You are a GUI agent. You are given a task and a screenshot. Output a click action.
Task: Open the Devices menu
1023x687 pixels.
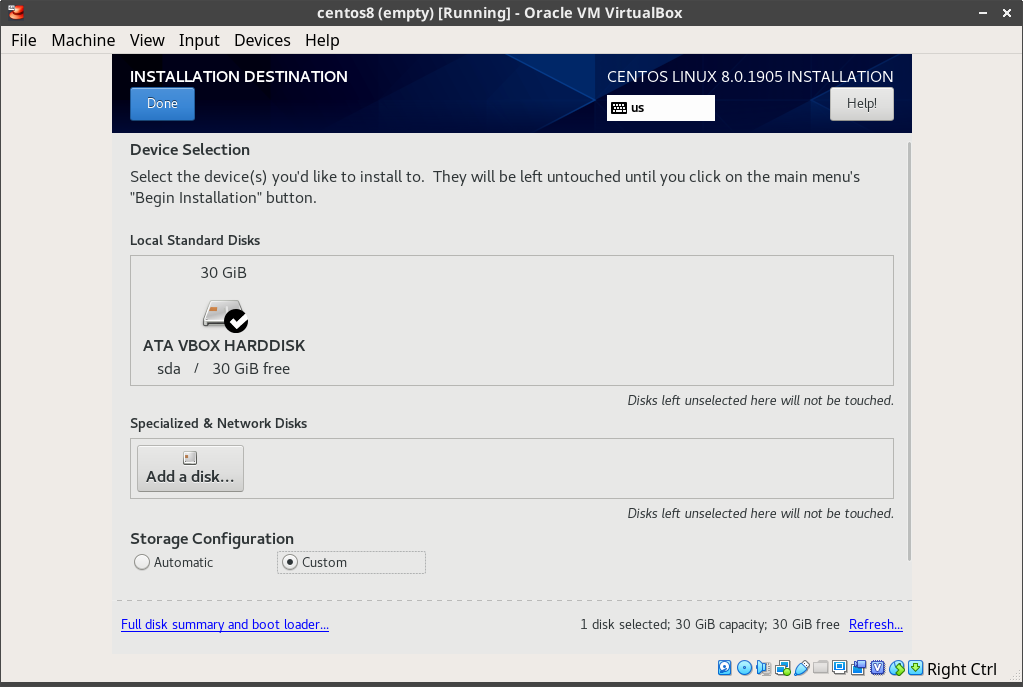pos(262,40)
